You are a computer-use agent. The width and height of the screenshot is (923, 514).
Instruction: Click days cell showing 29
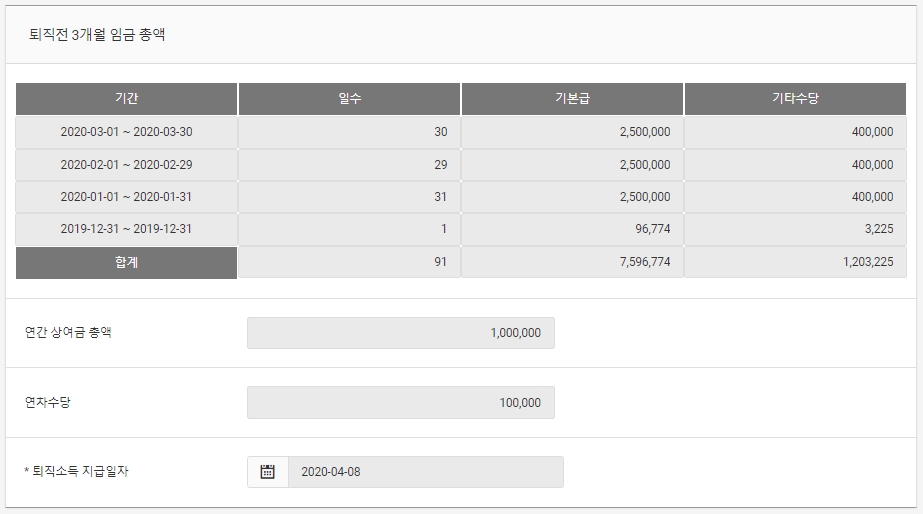click(349, 165)
